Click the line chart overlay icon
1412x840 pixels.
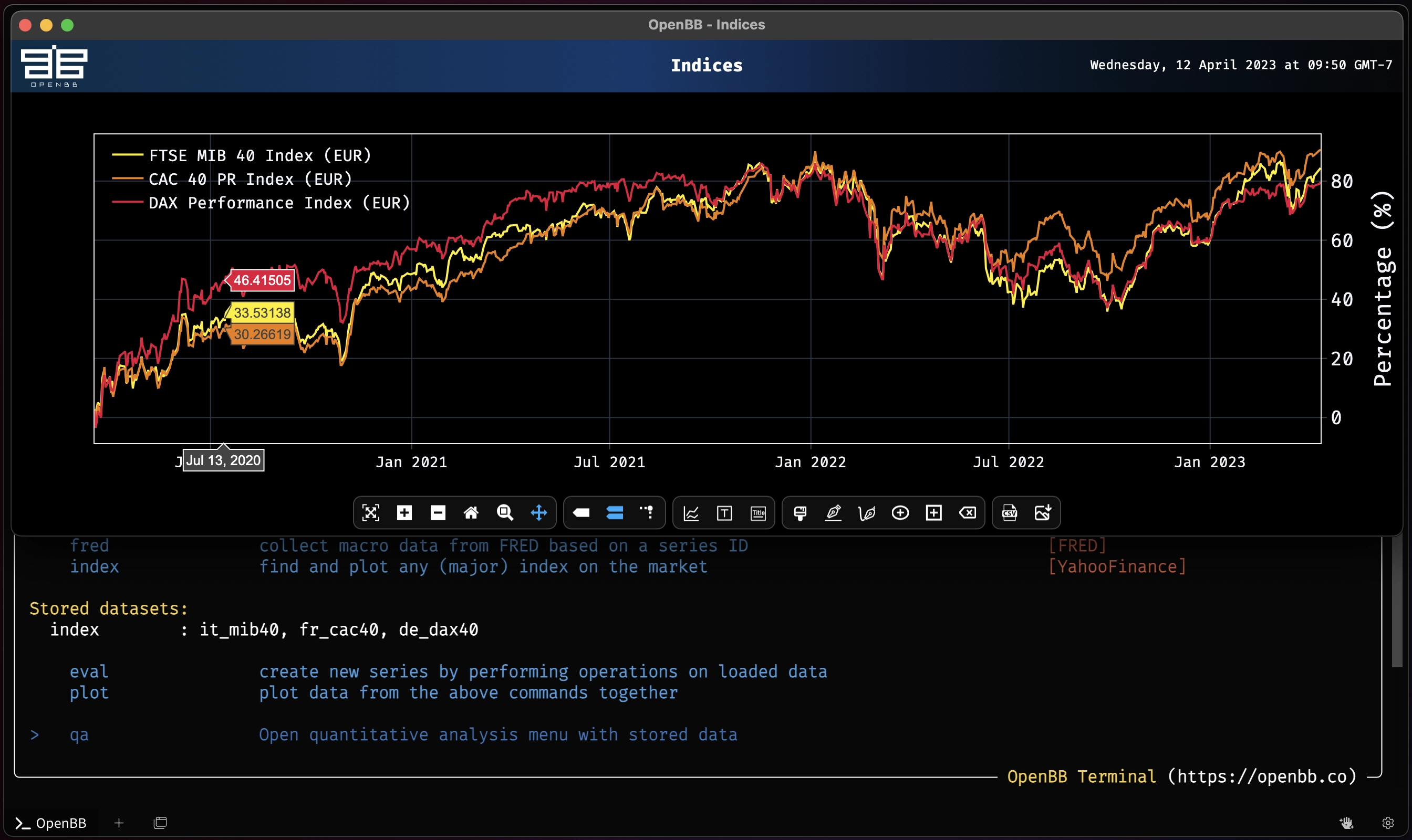tap(691, 513)
